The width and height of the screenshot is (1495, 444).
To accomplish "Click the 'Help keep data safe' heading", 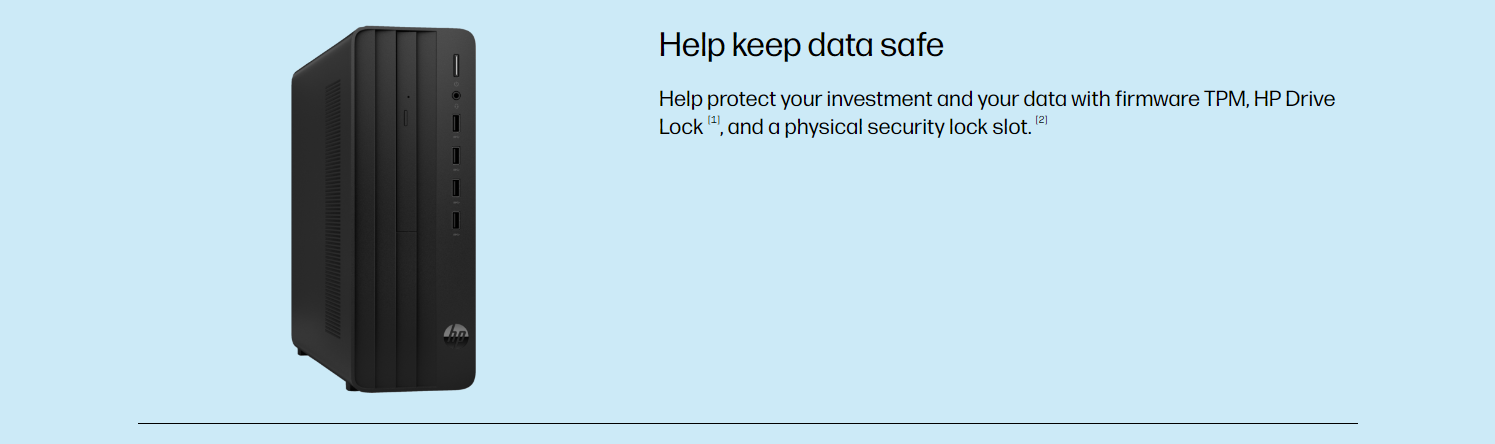I will point(801,45).
